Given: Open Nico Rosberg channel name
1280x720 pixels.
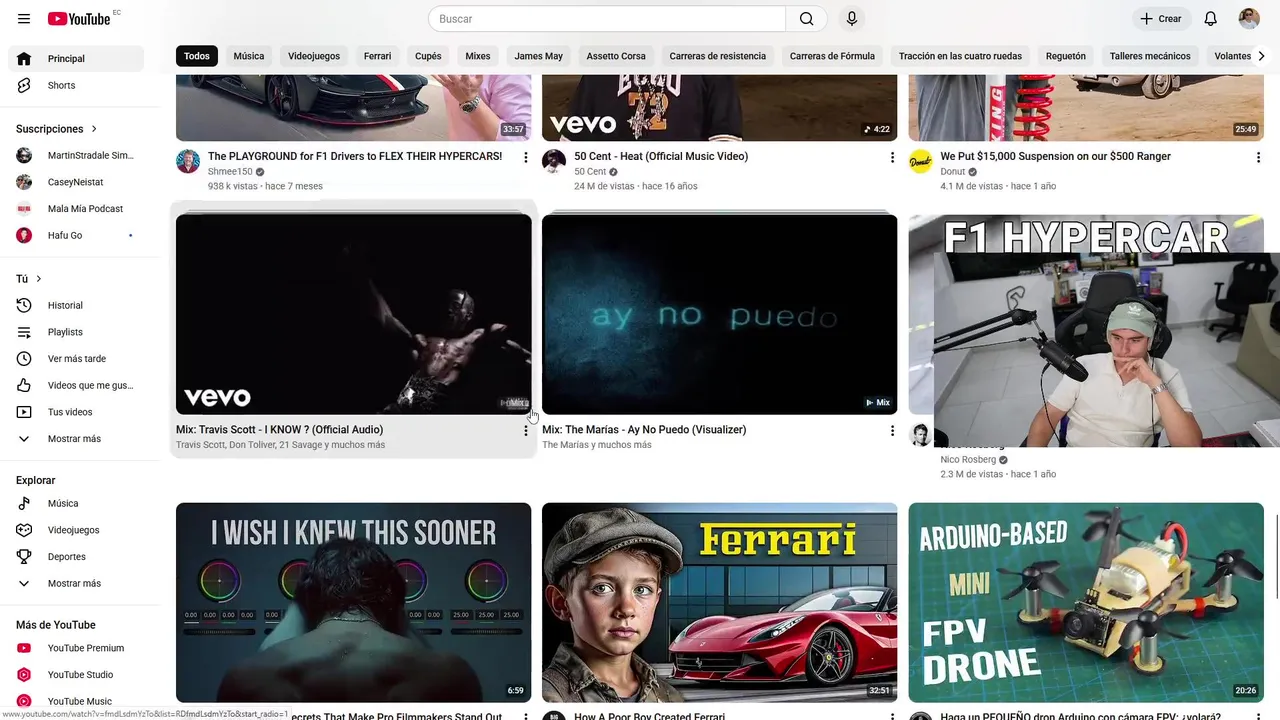Looking at the screenshot, I should [x=968, y=460].
